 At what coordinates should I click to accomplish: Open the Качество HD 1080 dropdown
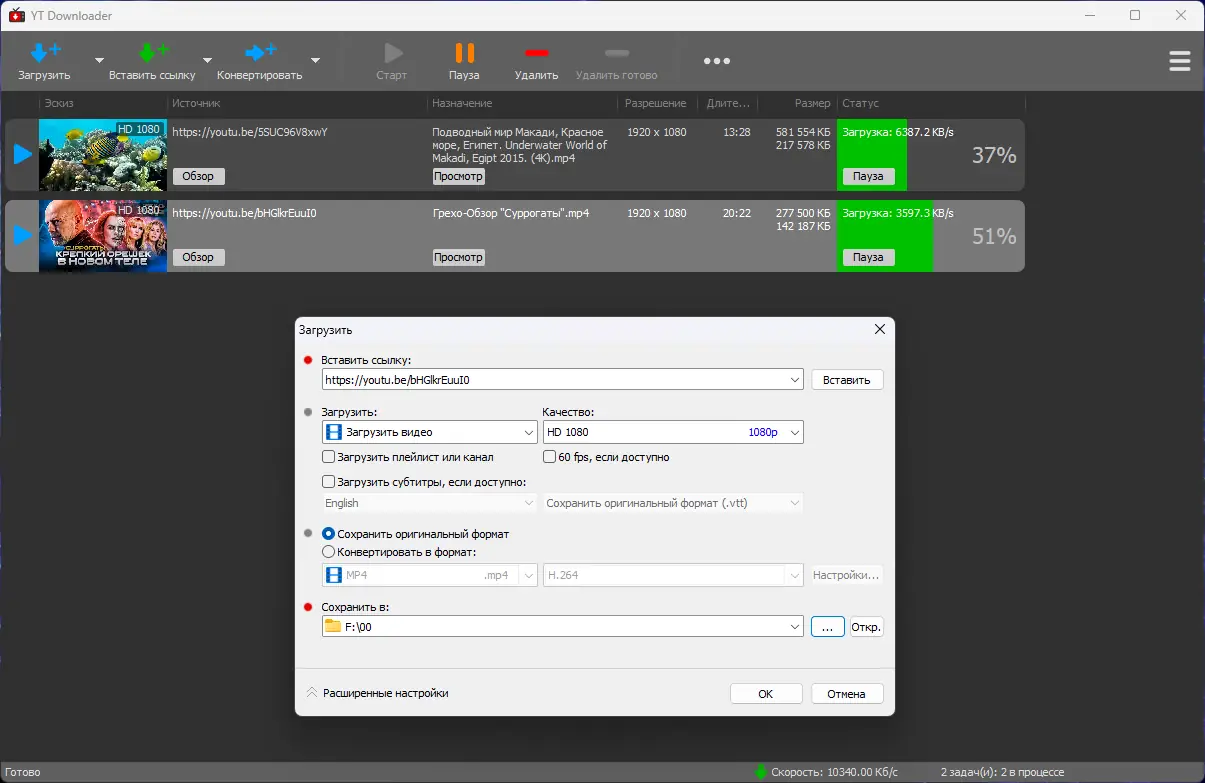795,432
